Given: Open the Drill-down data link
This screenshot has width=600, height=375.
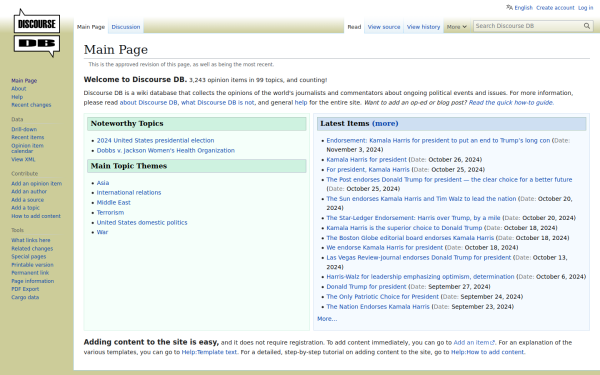Looking at the screenshot, I should 24,129.
